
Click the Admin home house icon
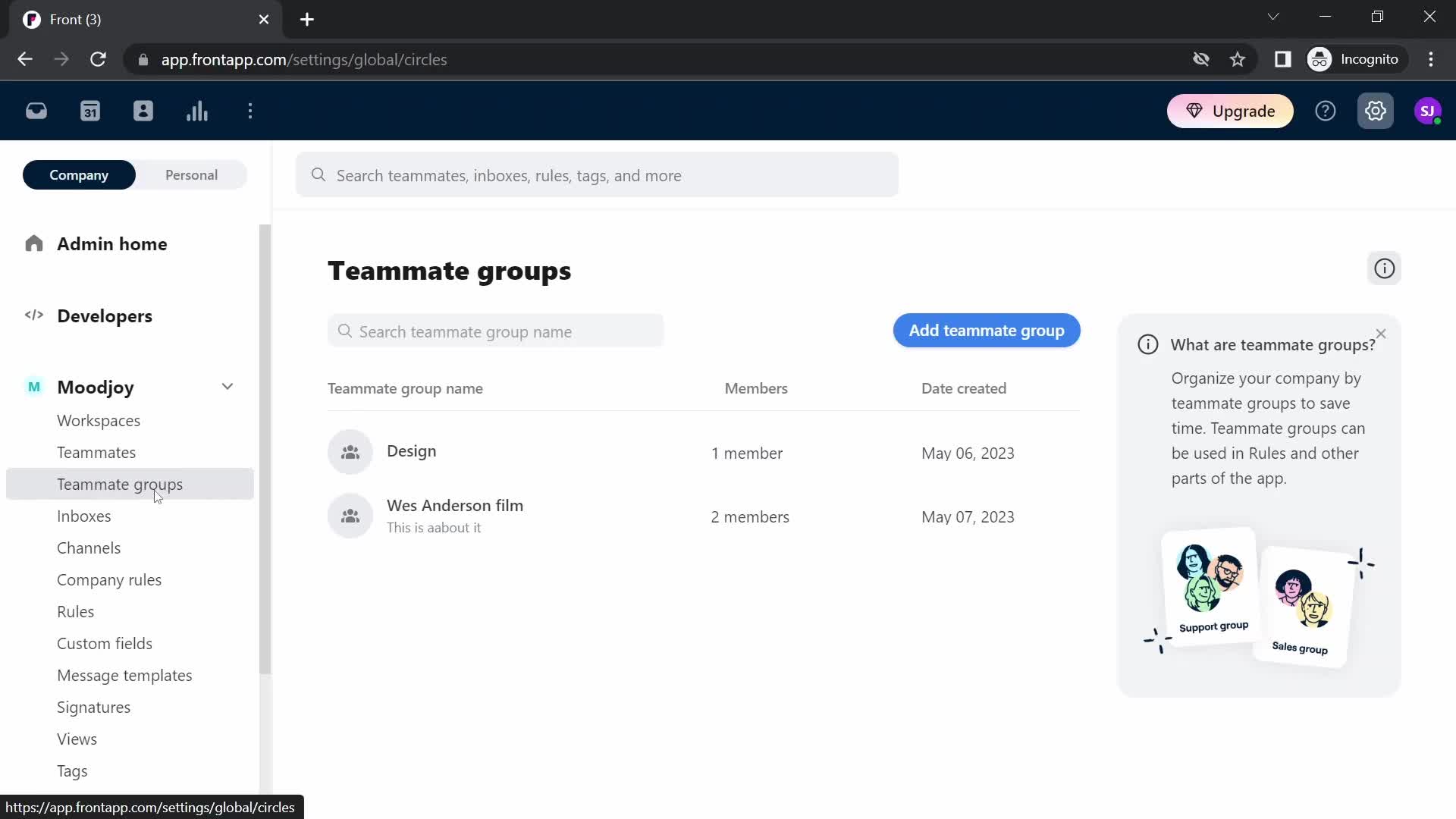pos(34,243)
